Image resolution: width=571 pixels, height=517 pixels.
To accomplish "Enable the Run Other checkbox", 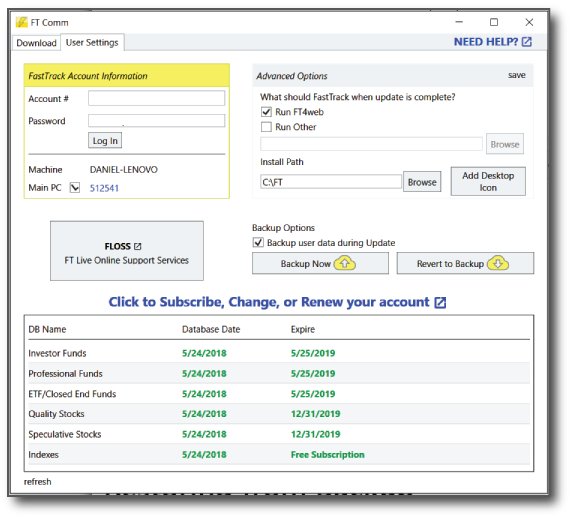I will 266,127.
